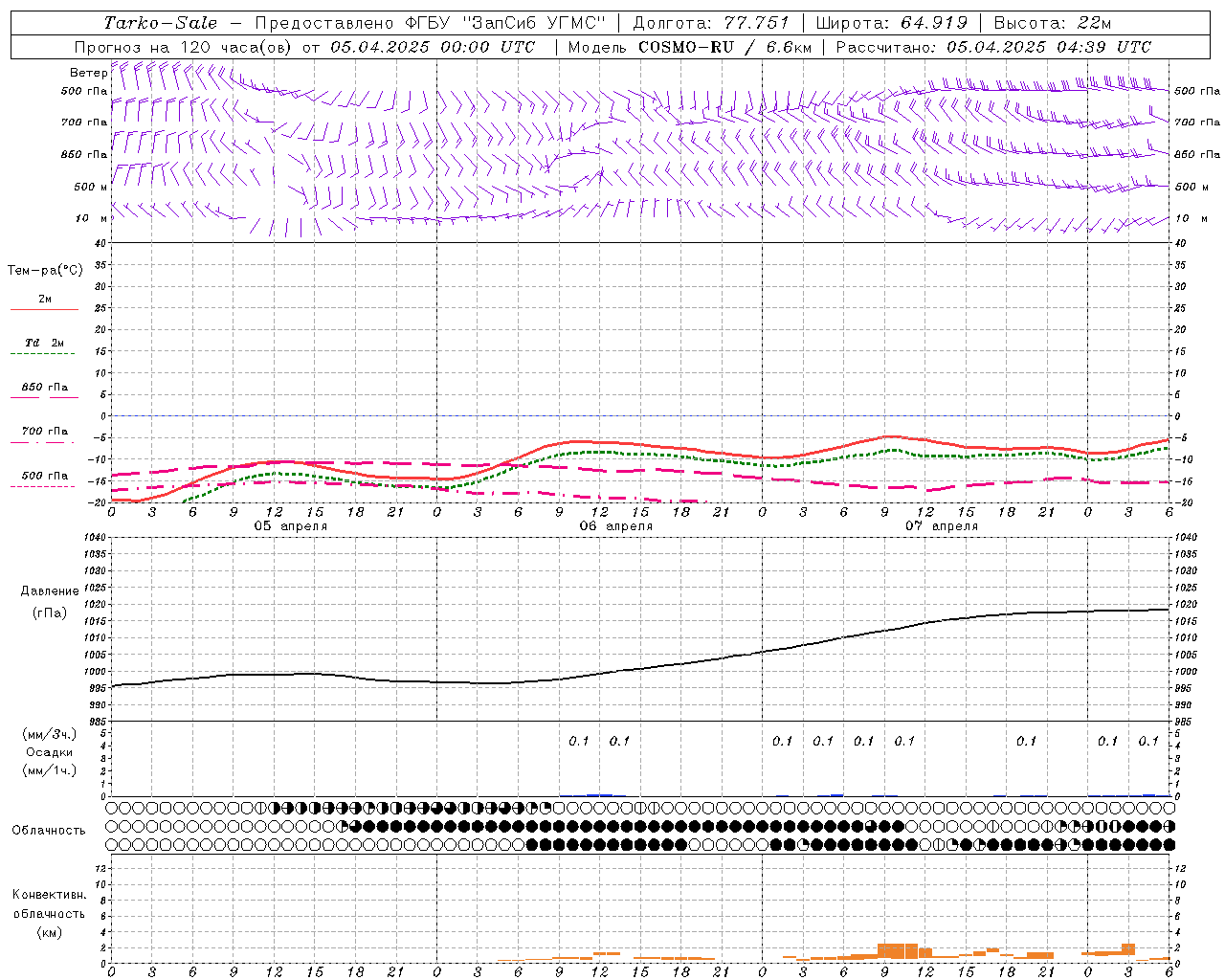Select the Модель COSMO-RU / 6.6км label
This screenshot has width=1225, height=980.
point(689,47)
